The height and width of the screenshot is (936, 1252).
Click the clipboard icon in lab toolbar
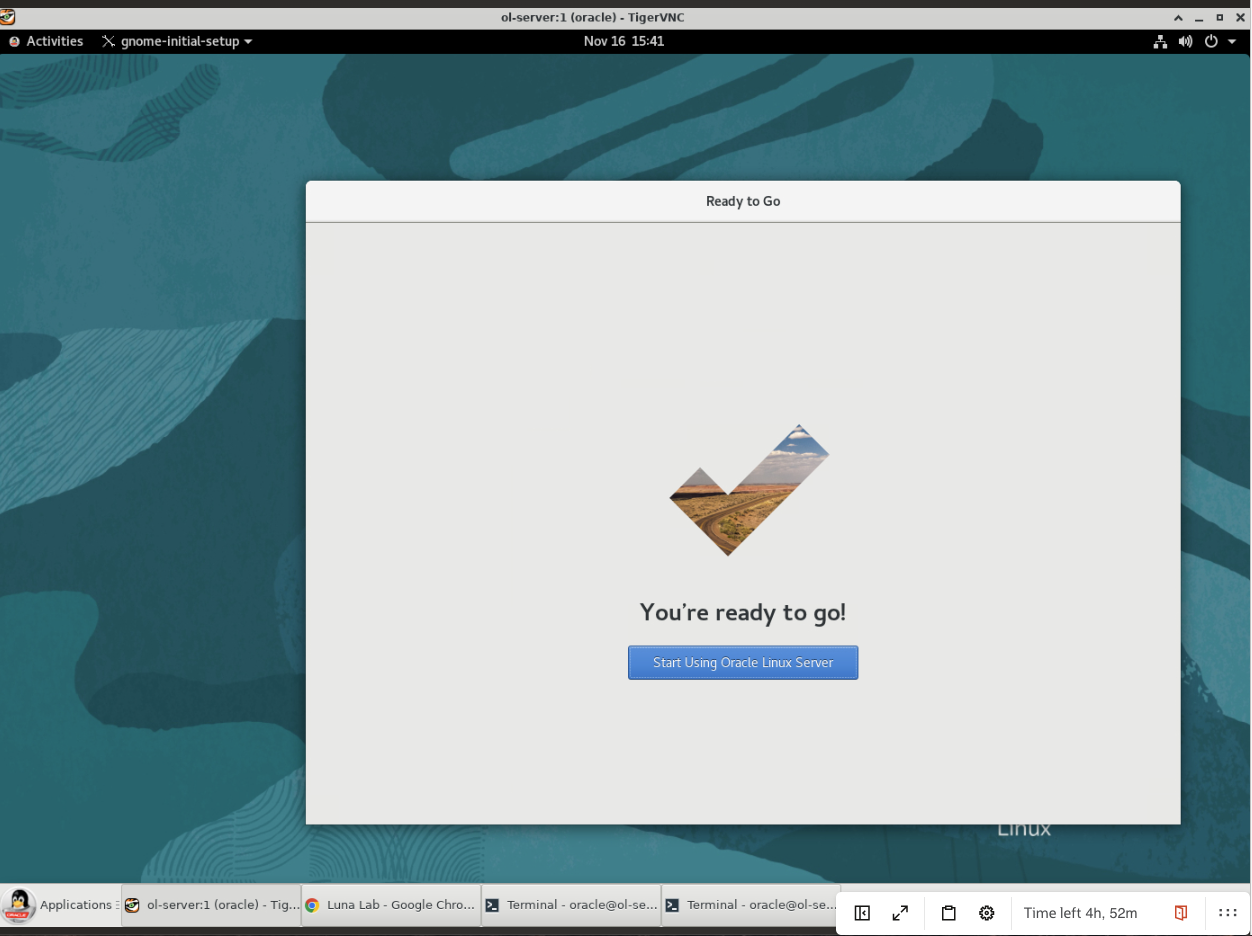click(x=949, y=913)
